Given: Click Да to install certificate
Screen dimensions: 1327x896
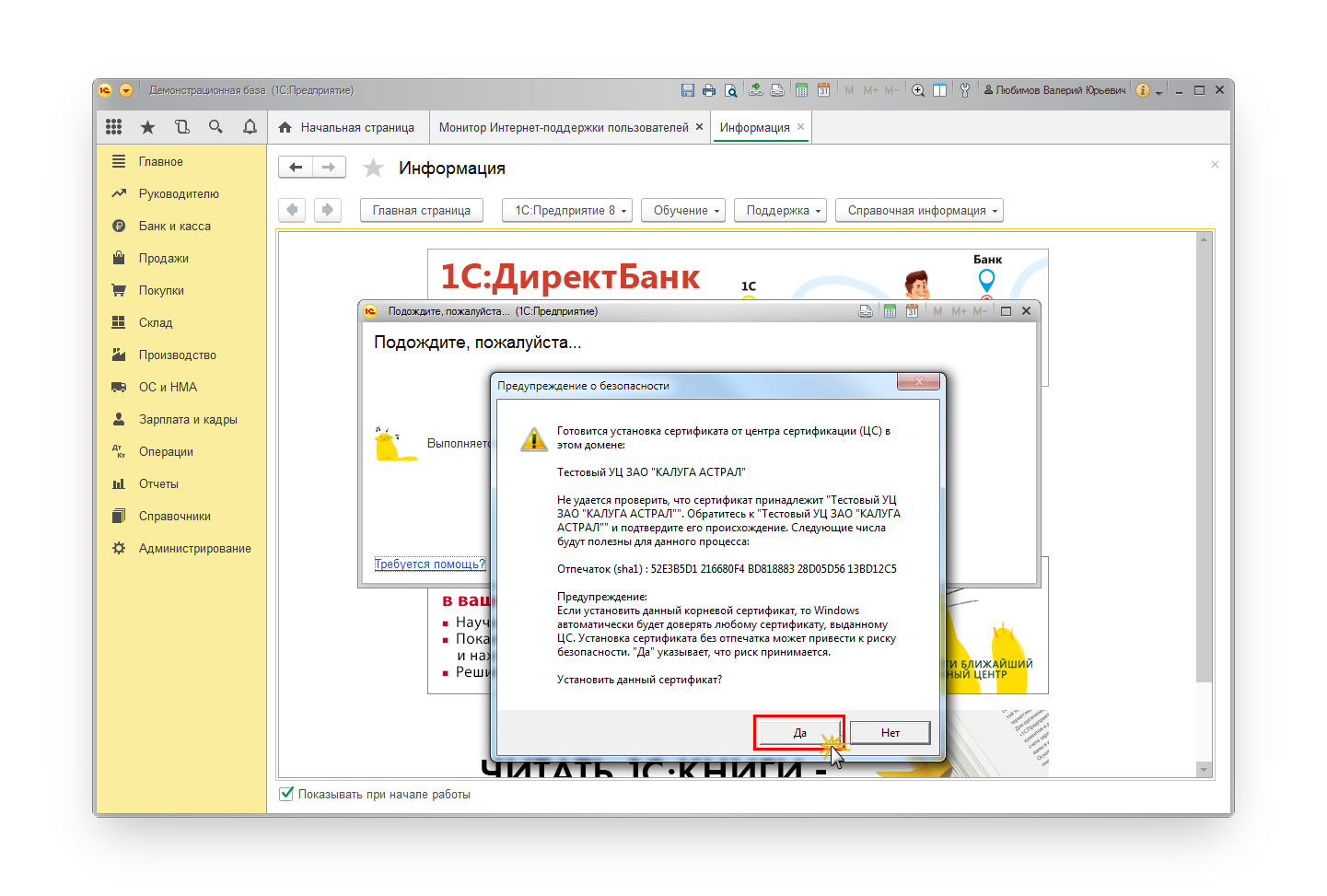Looking at the screenshot, I should [799, 733].
